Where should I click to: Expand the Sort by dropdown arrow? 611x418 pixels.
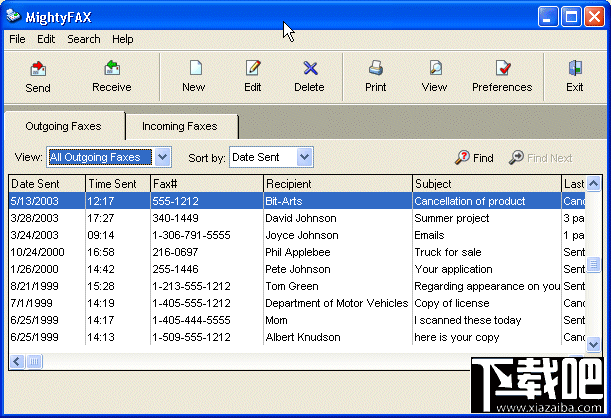pyautogui.click(x=304, y=157)
